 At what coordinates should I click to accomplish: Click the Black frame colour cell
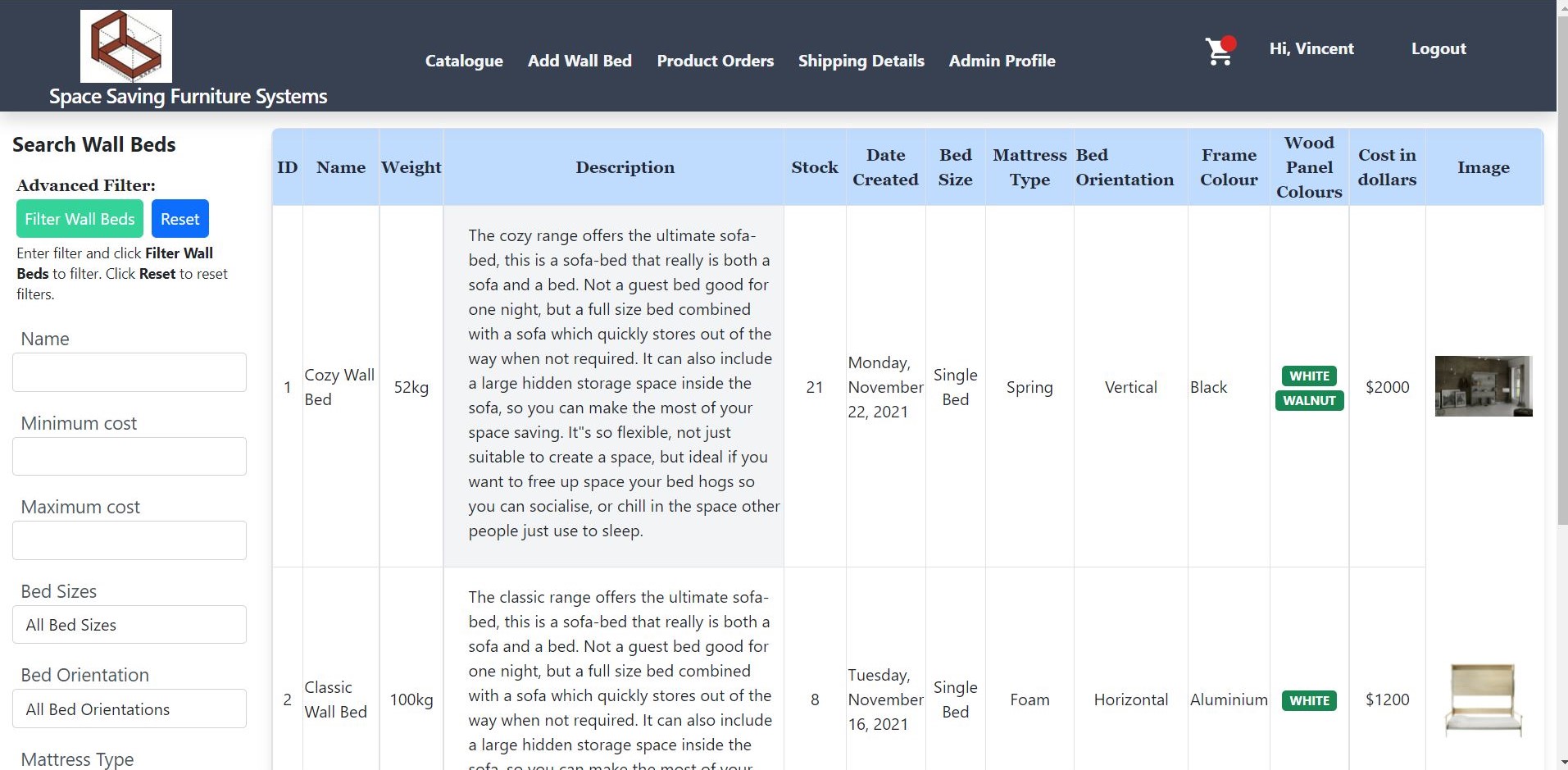(1229, 387)
